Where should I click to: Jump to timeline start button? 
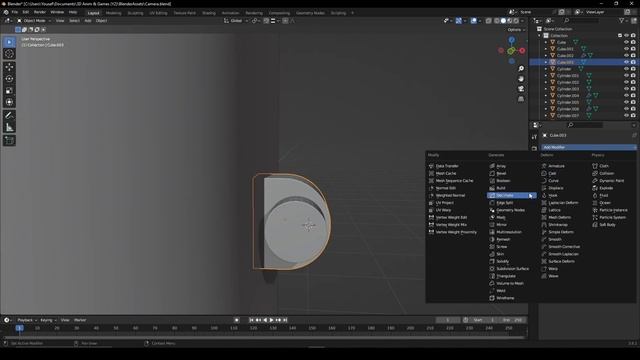click(x=251, y=320)
